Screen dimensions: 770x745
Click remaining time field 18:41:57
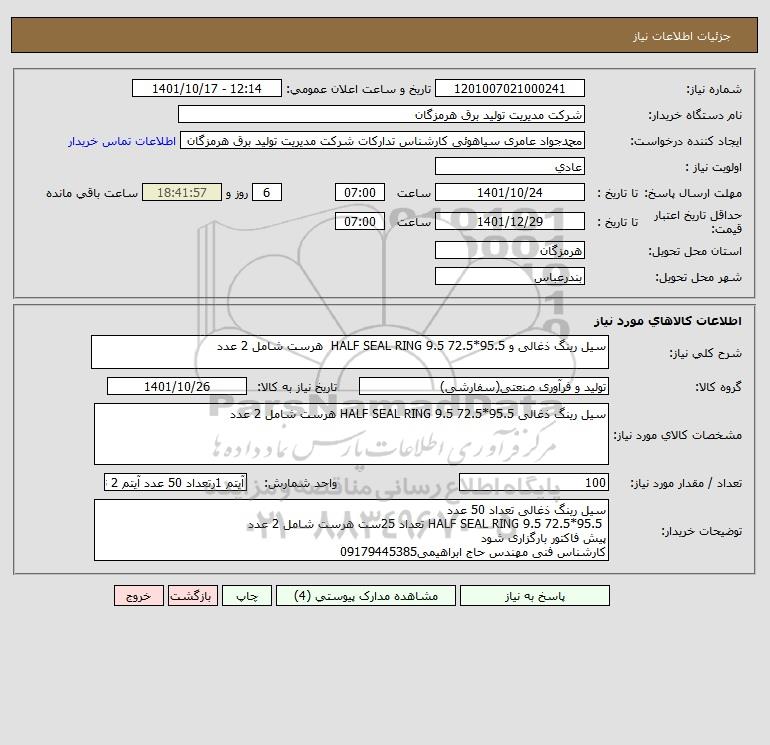pos(182,193)
